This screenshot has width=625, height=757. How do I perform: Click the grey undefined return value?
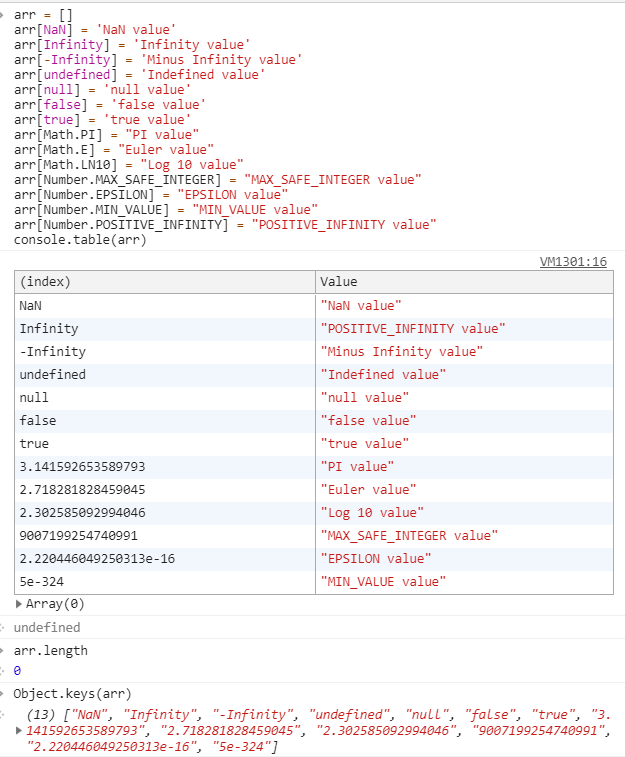click(47, 628)
